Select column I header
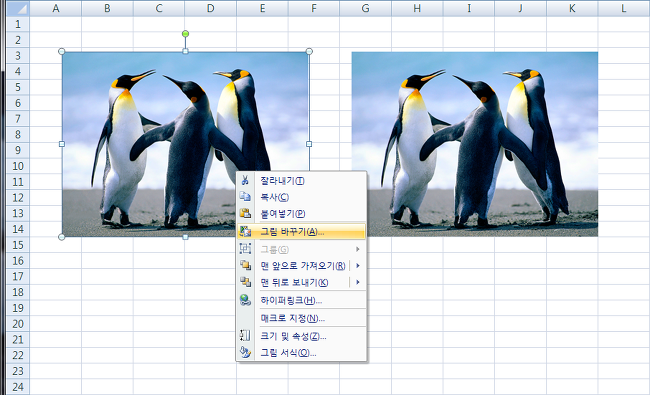650x395 pixels. [x=468, y=8]
